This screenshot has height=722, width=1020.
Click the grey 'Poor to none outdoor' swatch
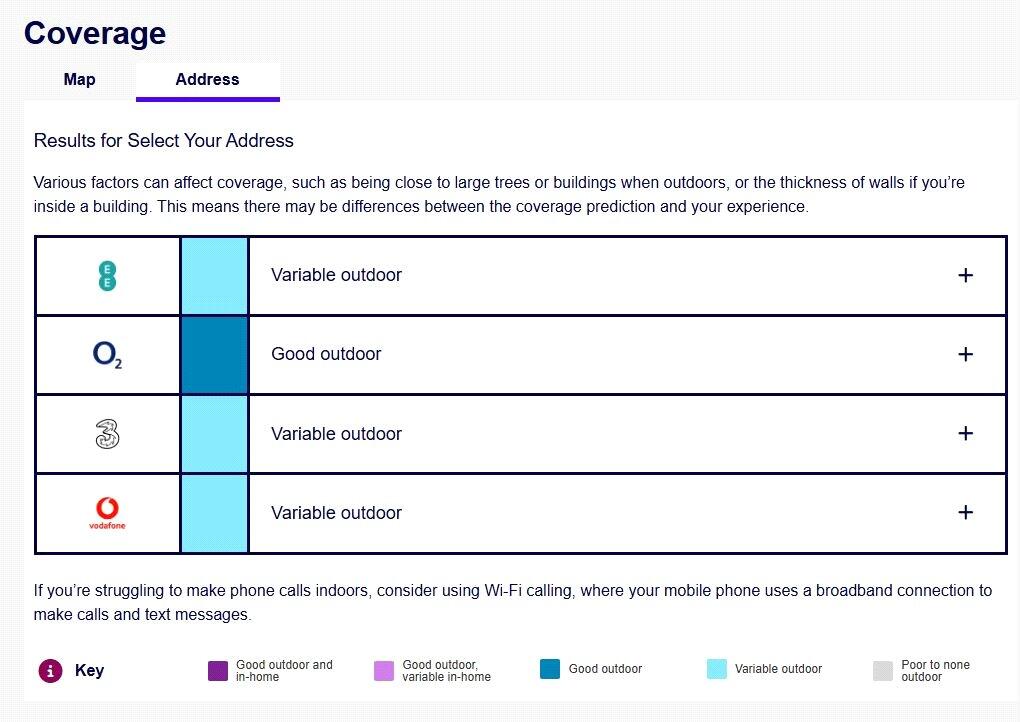tap(882, 671)
